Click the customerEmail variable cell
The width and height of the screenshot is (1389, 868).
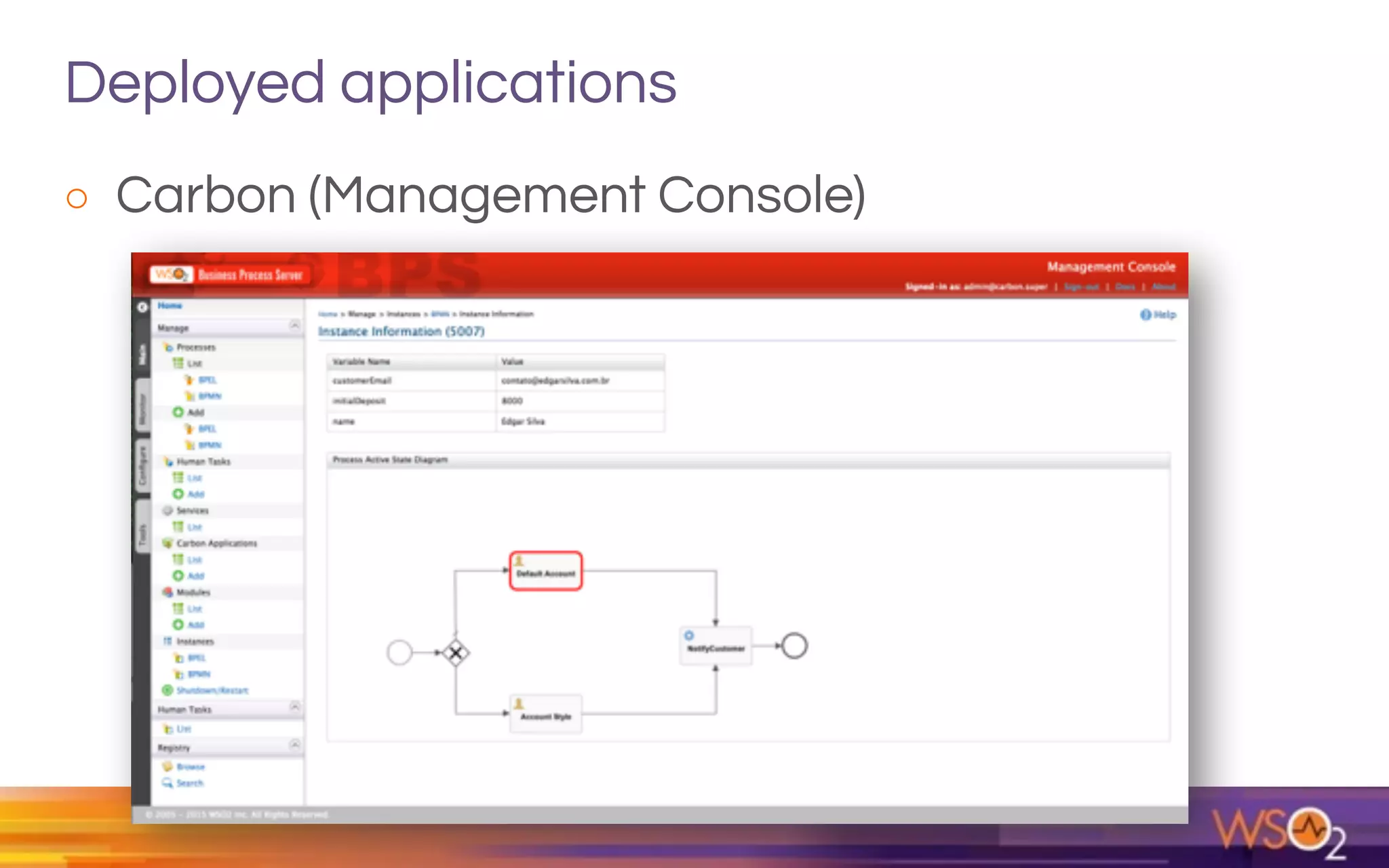(411, 380)
